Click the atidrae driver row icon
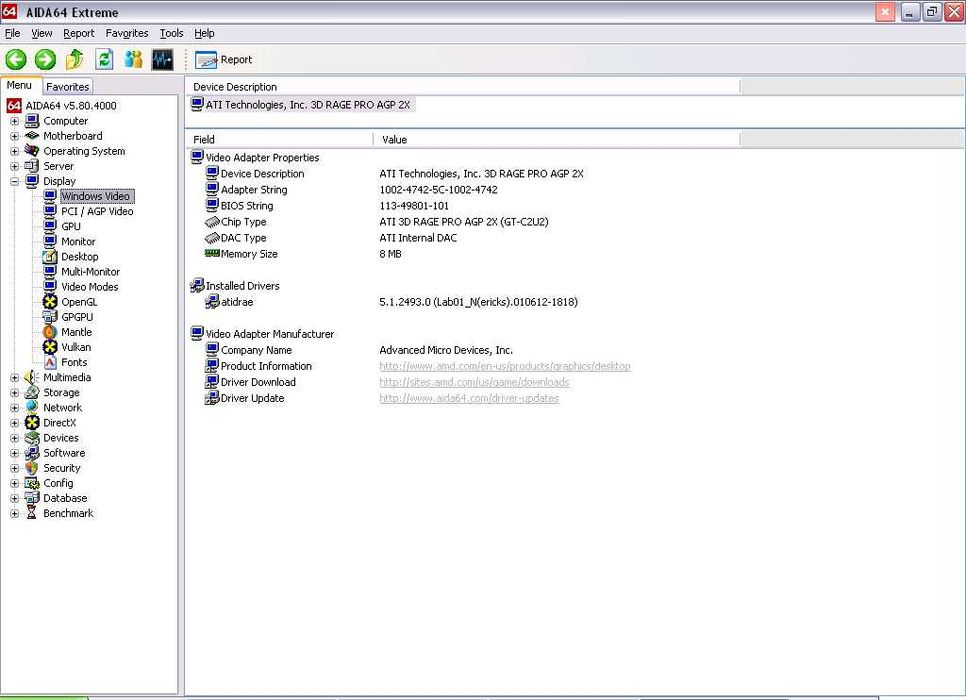The image size is (966, 700). pyautogui.click(x=212, y=302)
